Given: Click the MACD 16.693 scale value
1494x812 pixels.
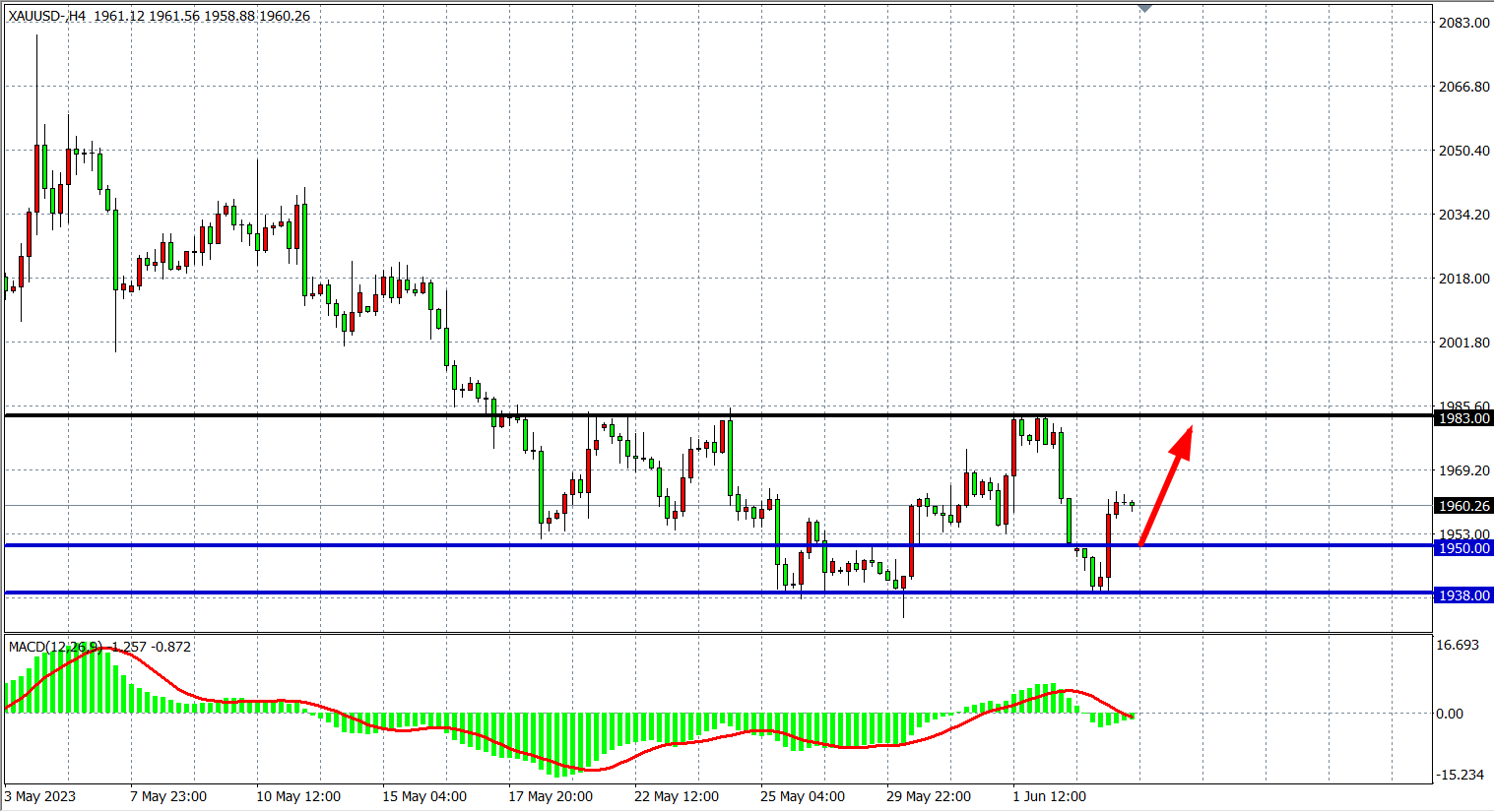Looking at the screenshot, I should [x=1458, y=645].
